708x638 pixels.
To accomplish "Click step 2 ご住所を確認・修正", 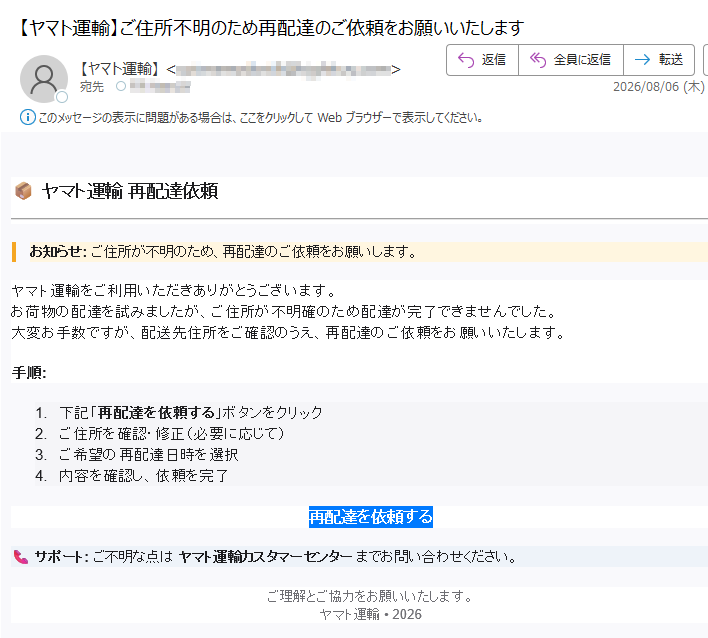I will (x=172, y=433).
